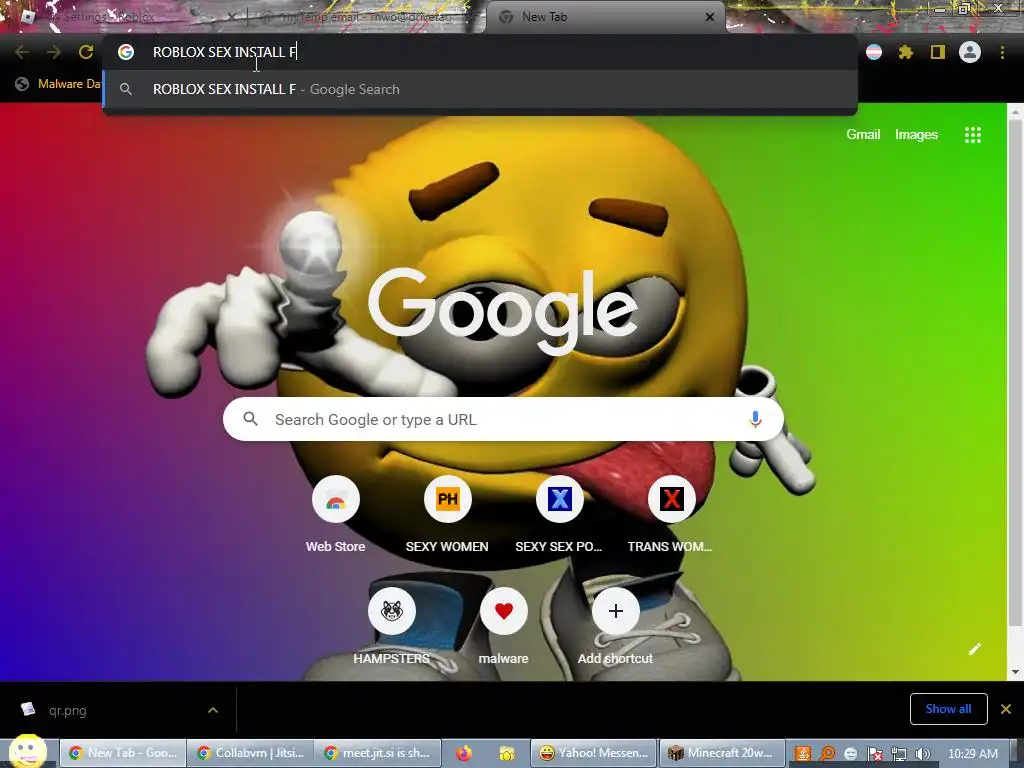
Task: Click the round grey tray icon
Action: pyautogui.click(x=850, y=754)
